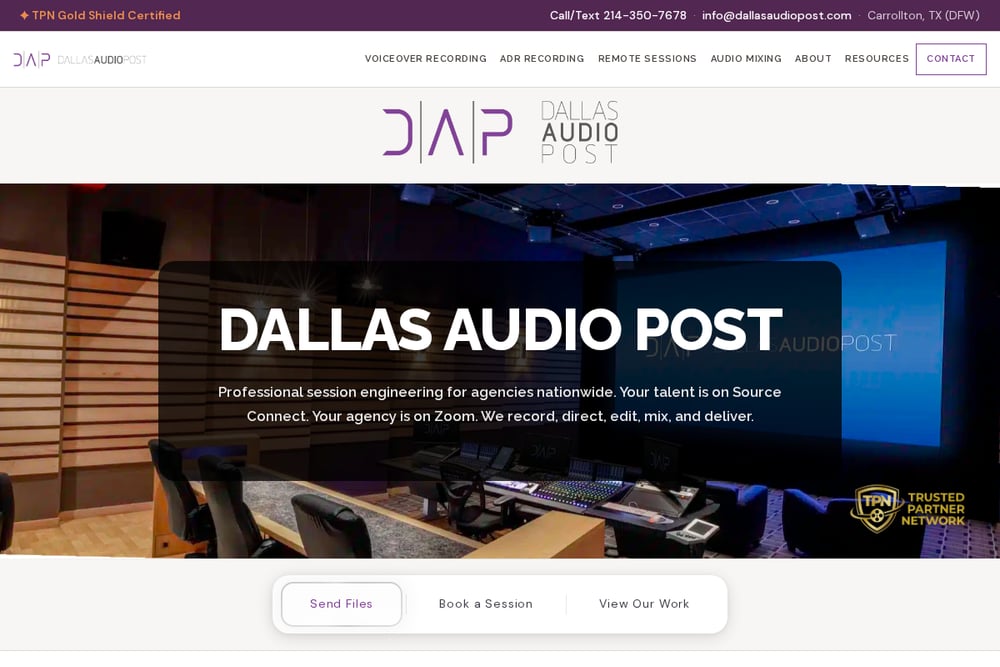Go to Remote Sessions page
The height and width of the screenshot is (667, 1000).
(x=647, y=59)
